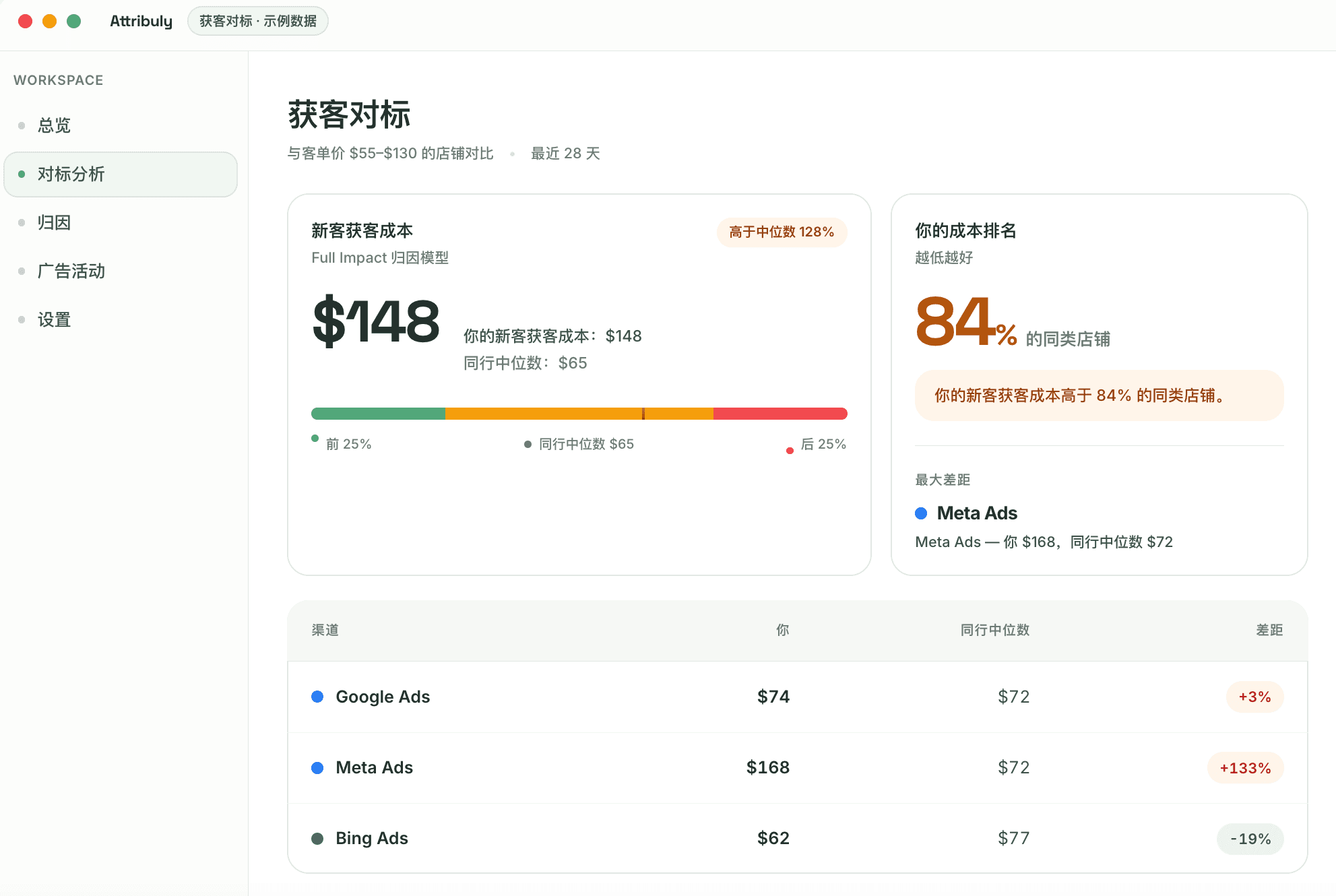Click the 高于中位数 128% badge
This screenshot has width=1336, height=896.
(782, 232)
